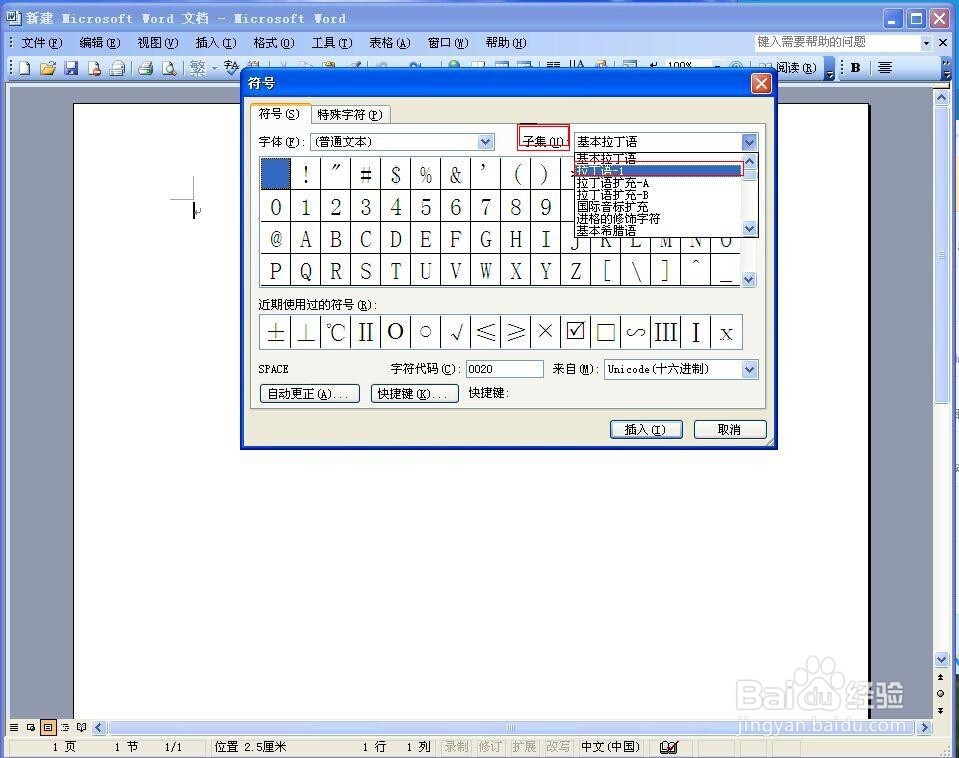The width and height of the screenshot is (959, 758).
Task: Click the 字符代码 code input field
Action: tap(505, 369)
